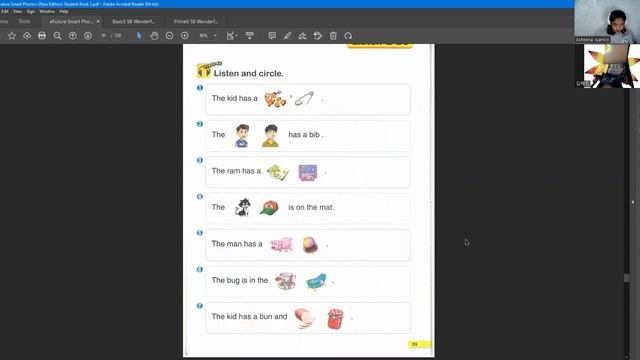Viewport: 640px width, 360px height.
Task: Click the text 'The kid has a bun and'
Action: point(249,317)
